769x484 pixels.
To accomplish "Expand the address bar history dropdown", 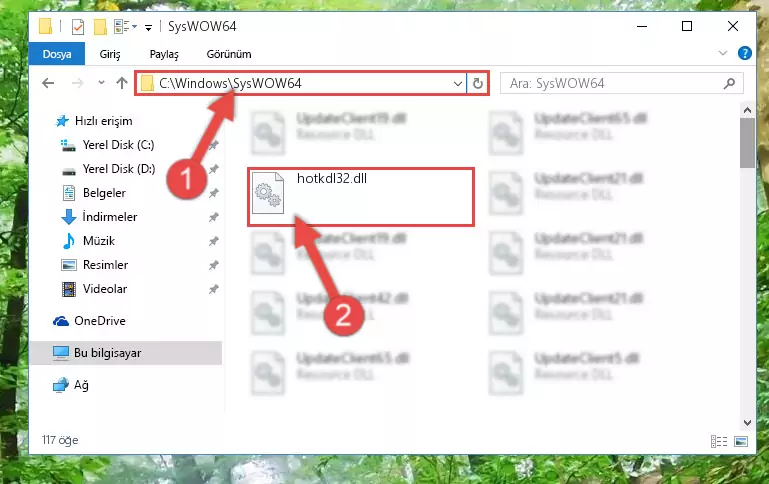I will (x=457, y=83).
